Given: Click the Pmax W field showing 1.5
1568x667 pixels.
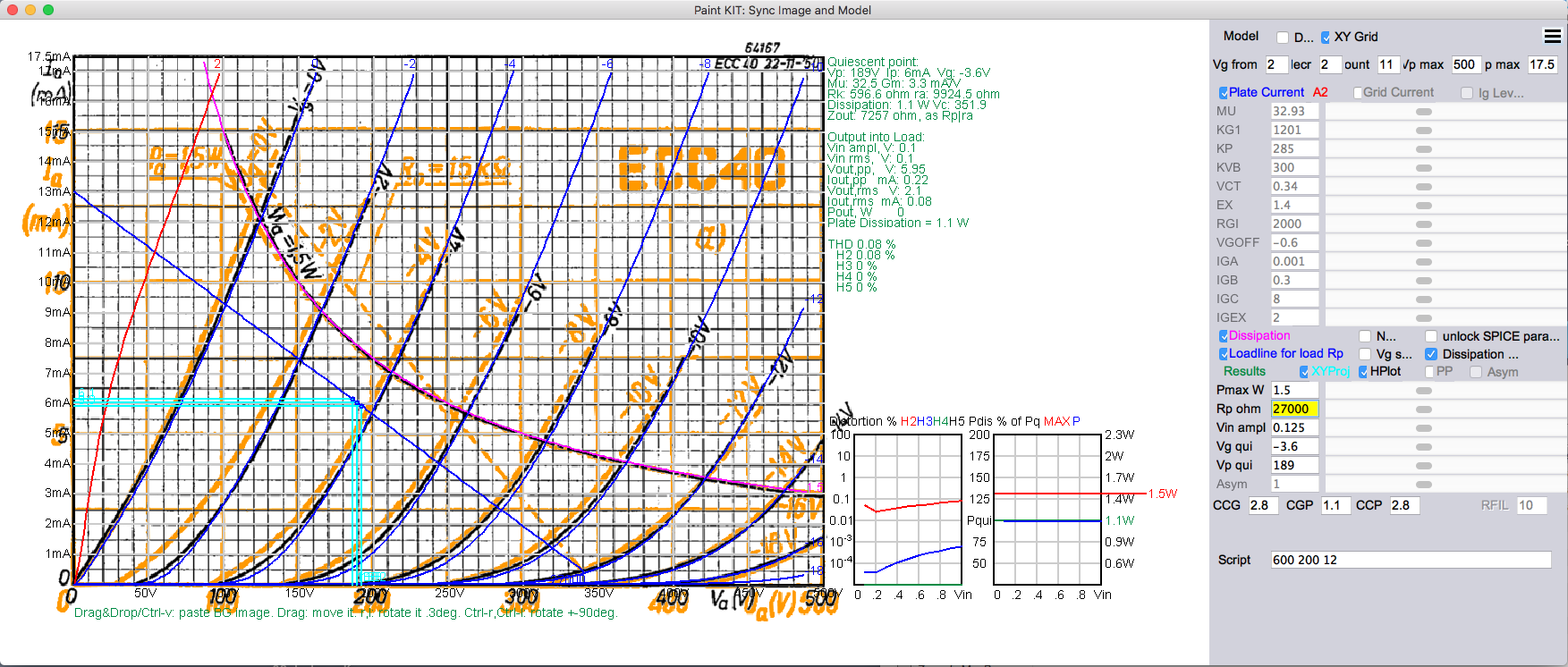Looking at the screenshot, I should click(1294, 390).
